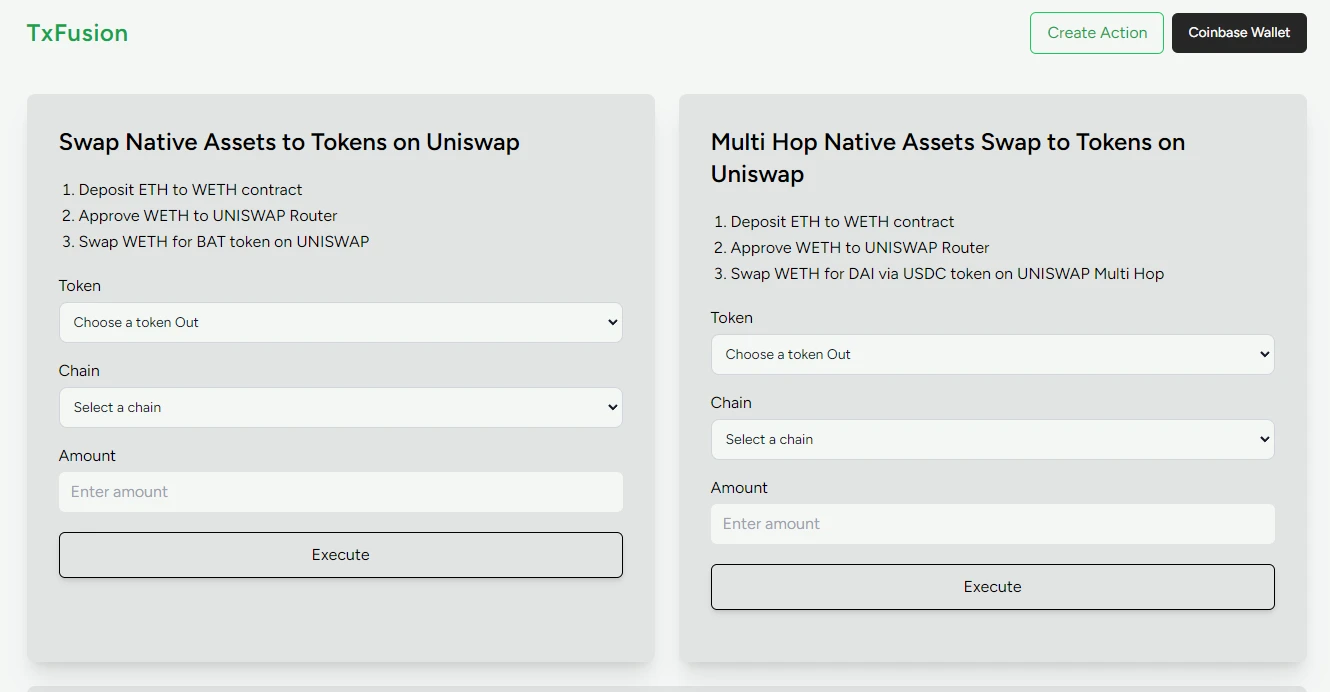Click the Chain label in the Swap Native Assets card
Viewport: 1330px width, 692px height.
pyautogui.click(x=79, y=371)
